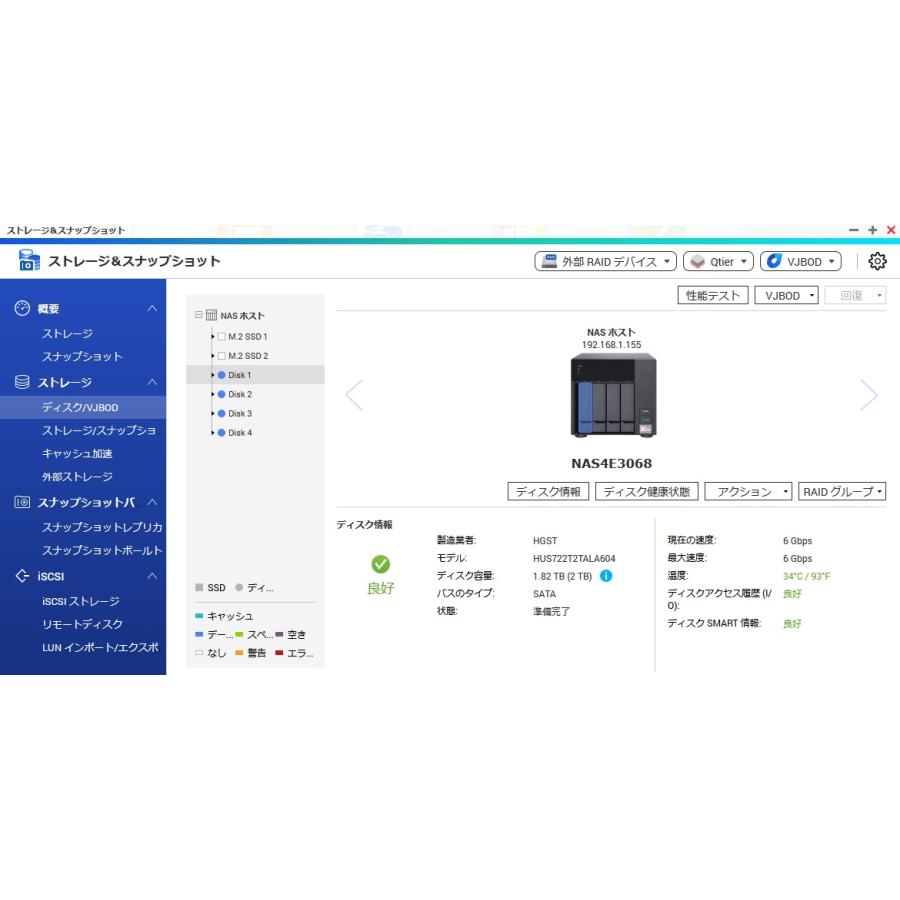This screenshot has height=900, width=900.
Task: Open the header VJBOD dropdown with blue icon
Action: point(801,262)
